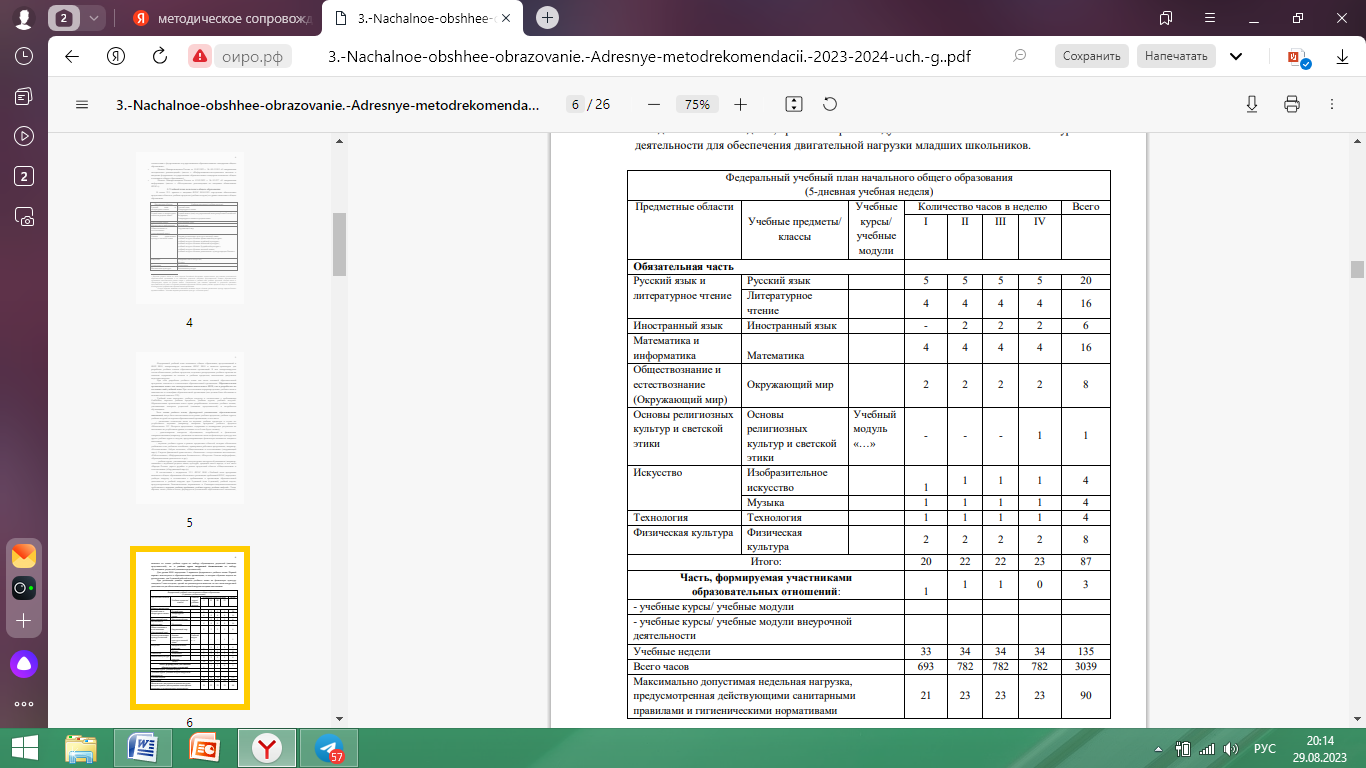Open the sidebar tabs/collections icon
The height and width of the screenshot is (768, 1366).
pyautogui.click(x=24, y=96)
